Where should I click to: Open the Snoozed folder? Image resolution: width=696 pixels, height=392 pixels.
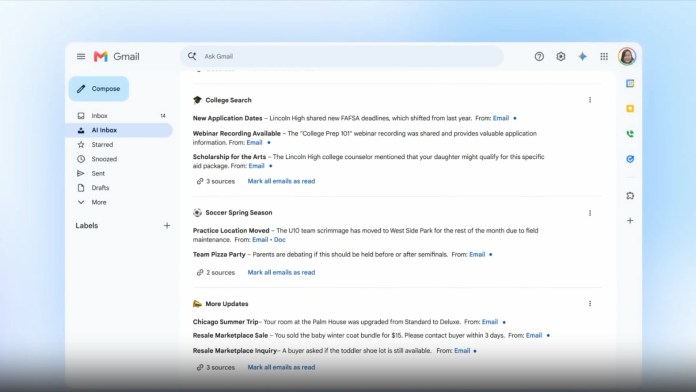pyautogui.click(x=119, y=159)
